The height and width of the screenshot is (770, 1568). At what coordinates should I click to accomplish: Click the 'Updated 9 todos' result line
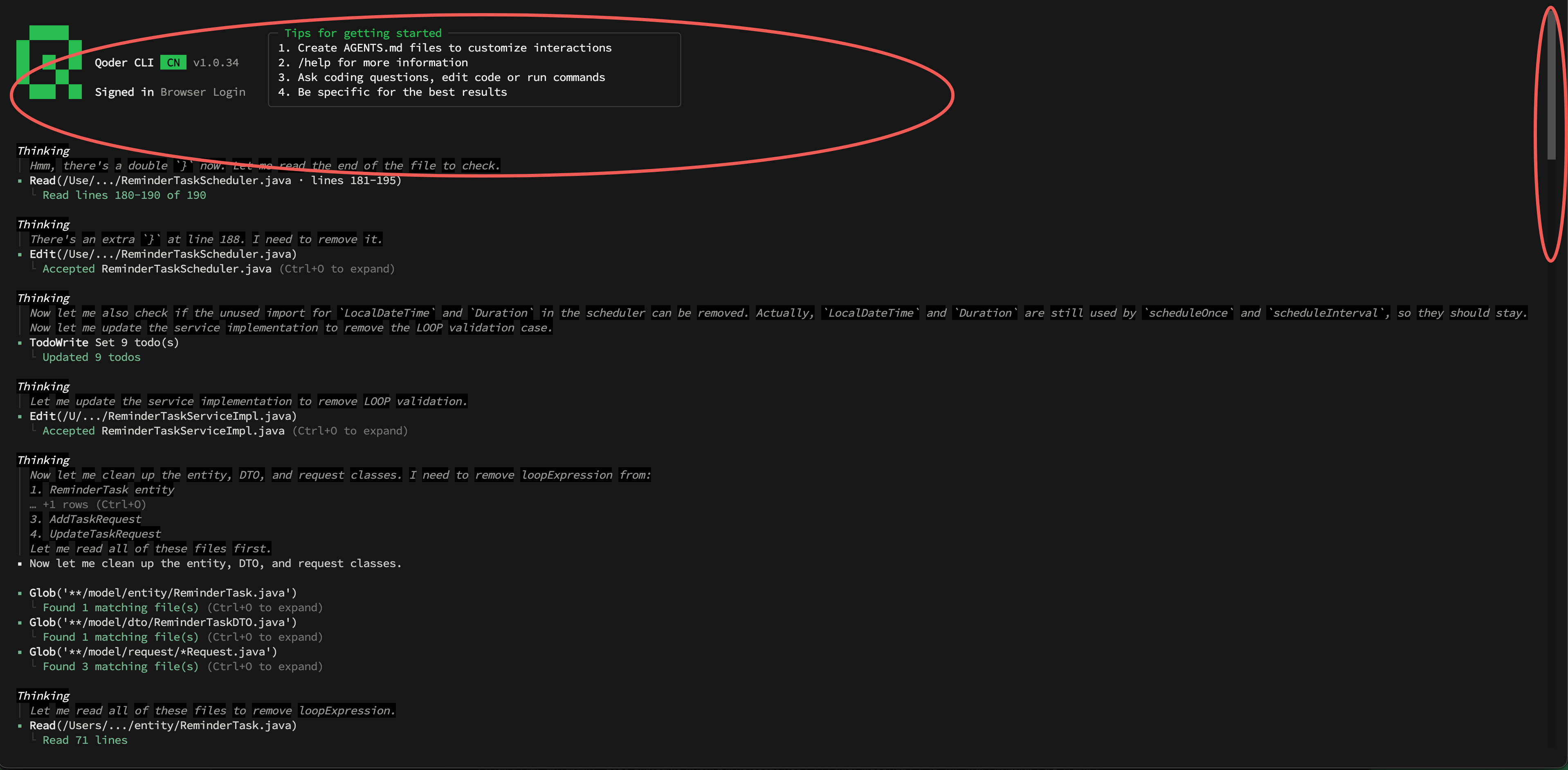click(91, 357)
